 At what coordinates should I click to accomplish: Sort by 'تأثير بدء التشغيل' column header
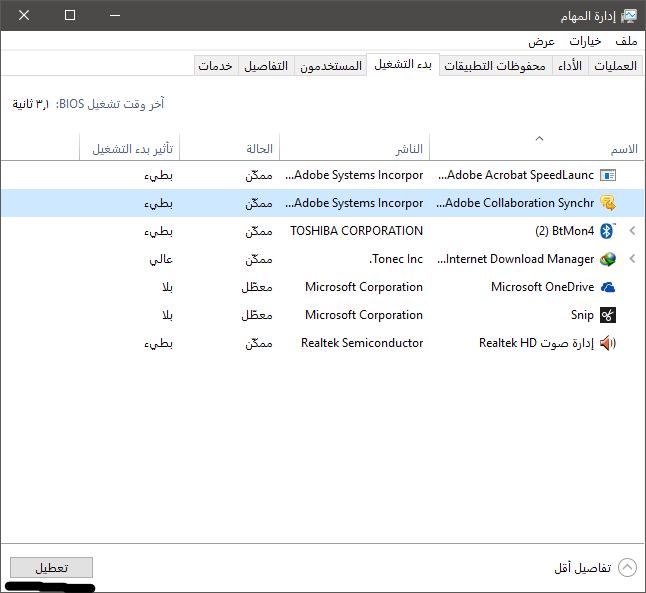[129, 147]
